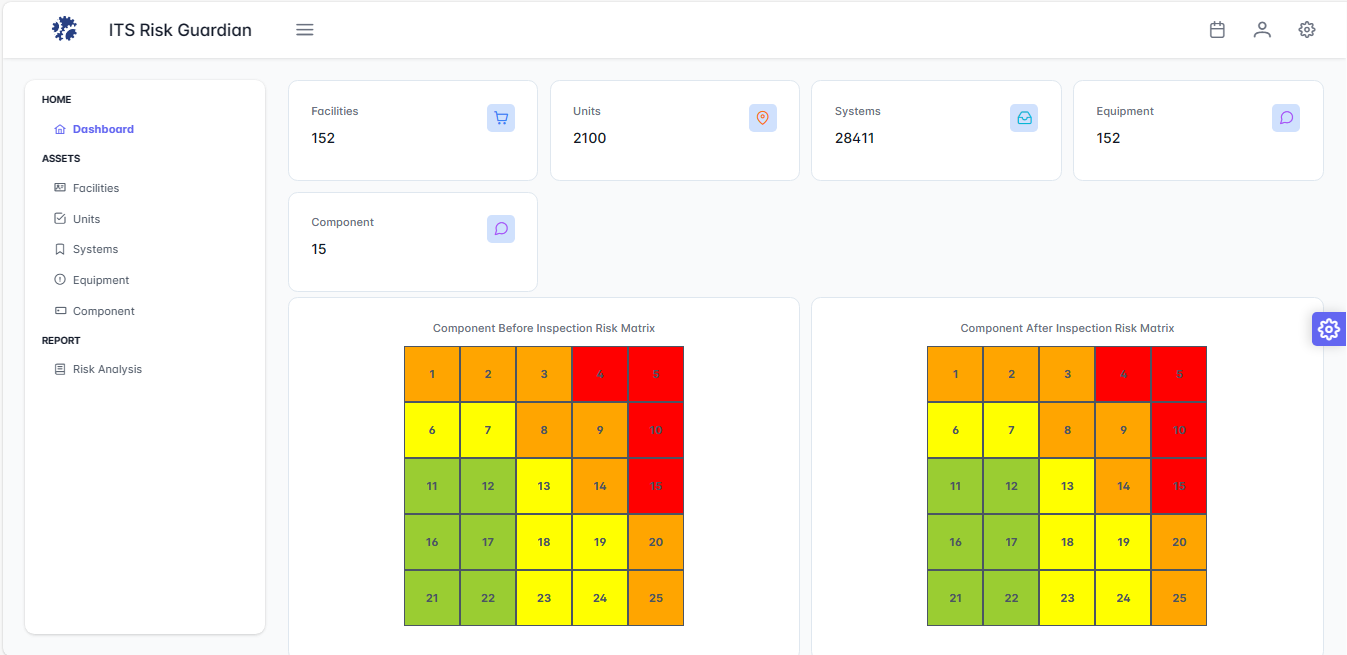
Task: Click the ITS Risk Guardian logo icon
Action: 64,30
